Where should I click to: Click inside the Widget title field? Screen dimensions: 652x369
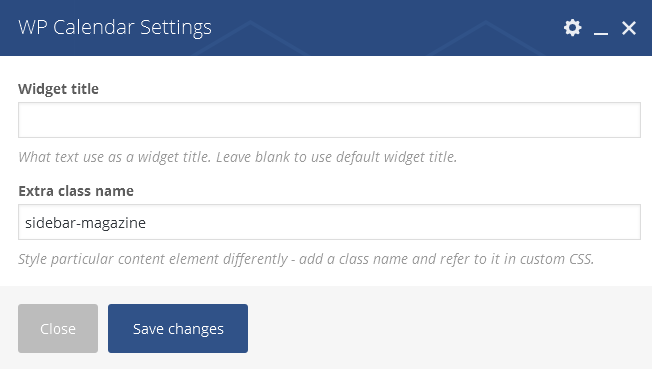click(x=329, y=120)
